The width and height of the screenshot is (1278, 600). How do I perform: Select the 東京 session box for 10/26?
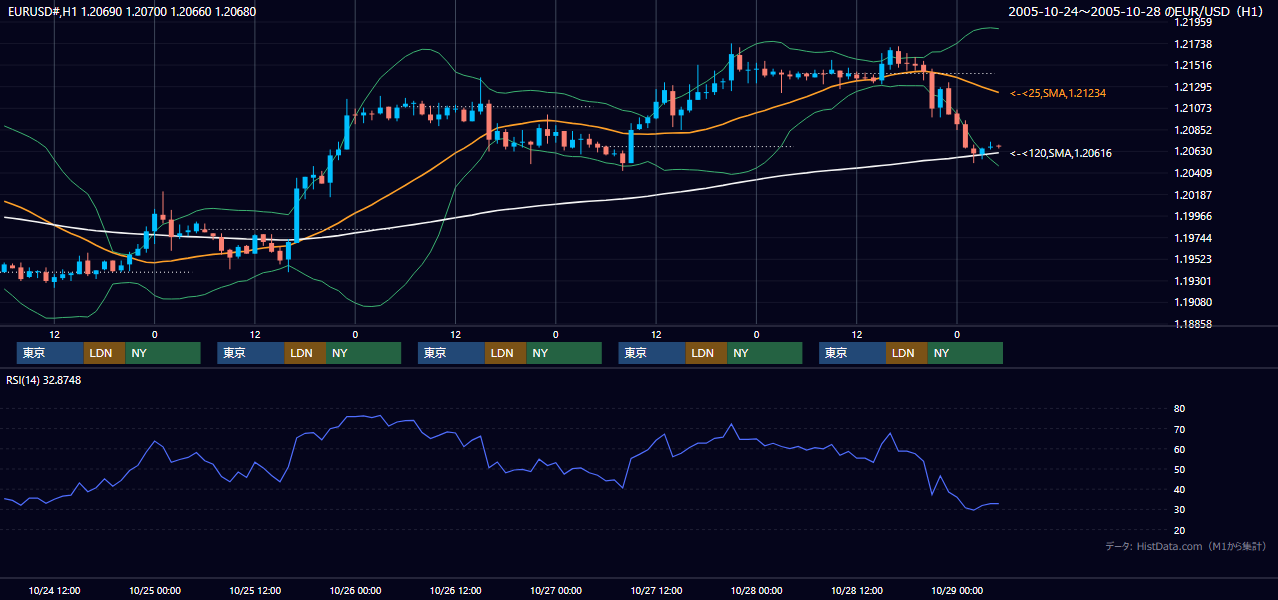pos(451,353)
